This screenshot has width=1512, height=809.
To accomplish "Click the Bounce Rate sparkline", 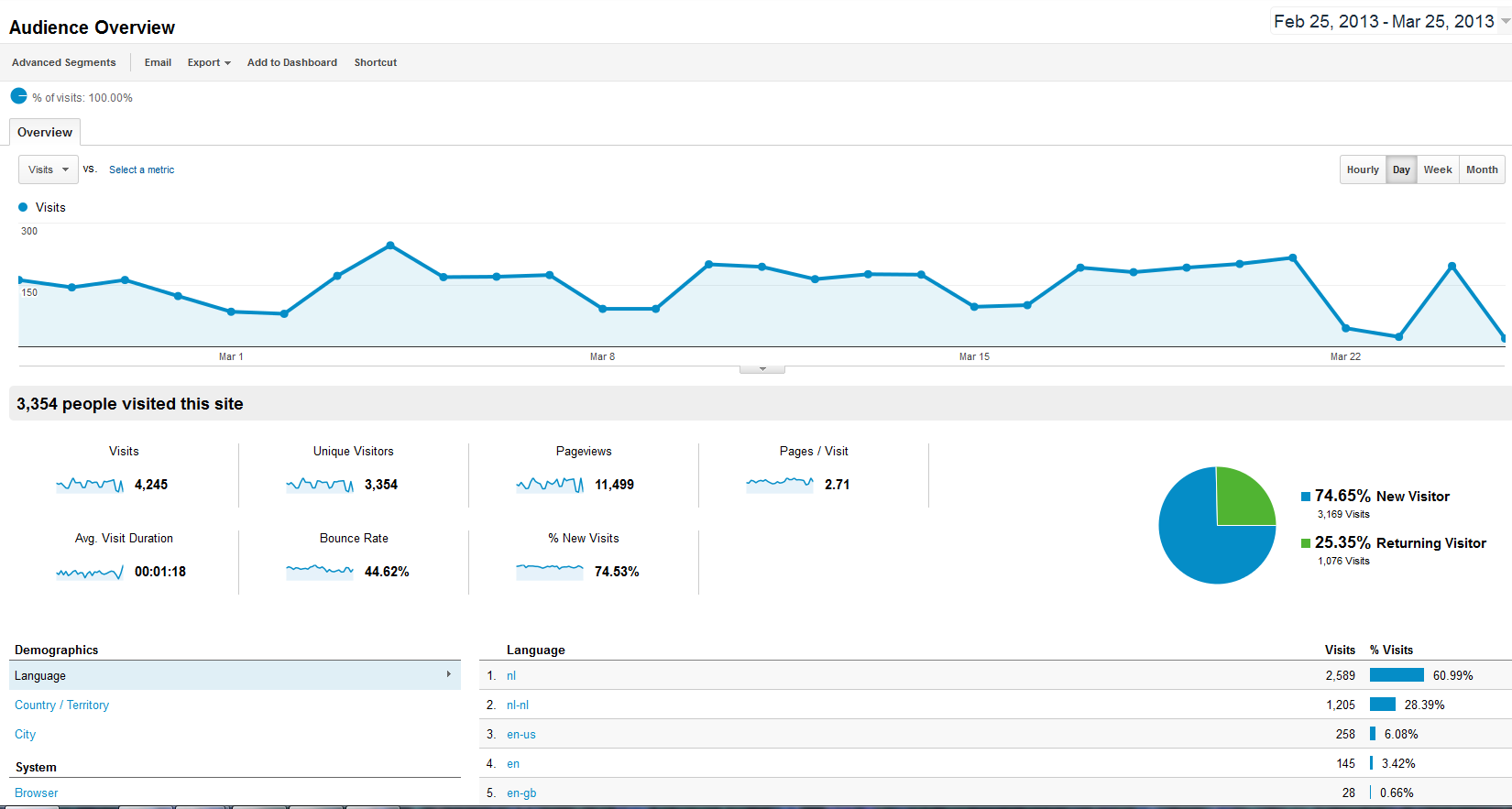I will pos(320,572).
